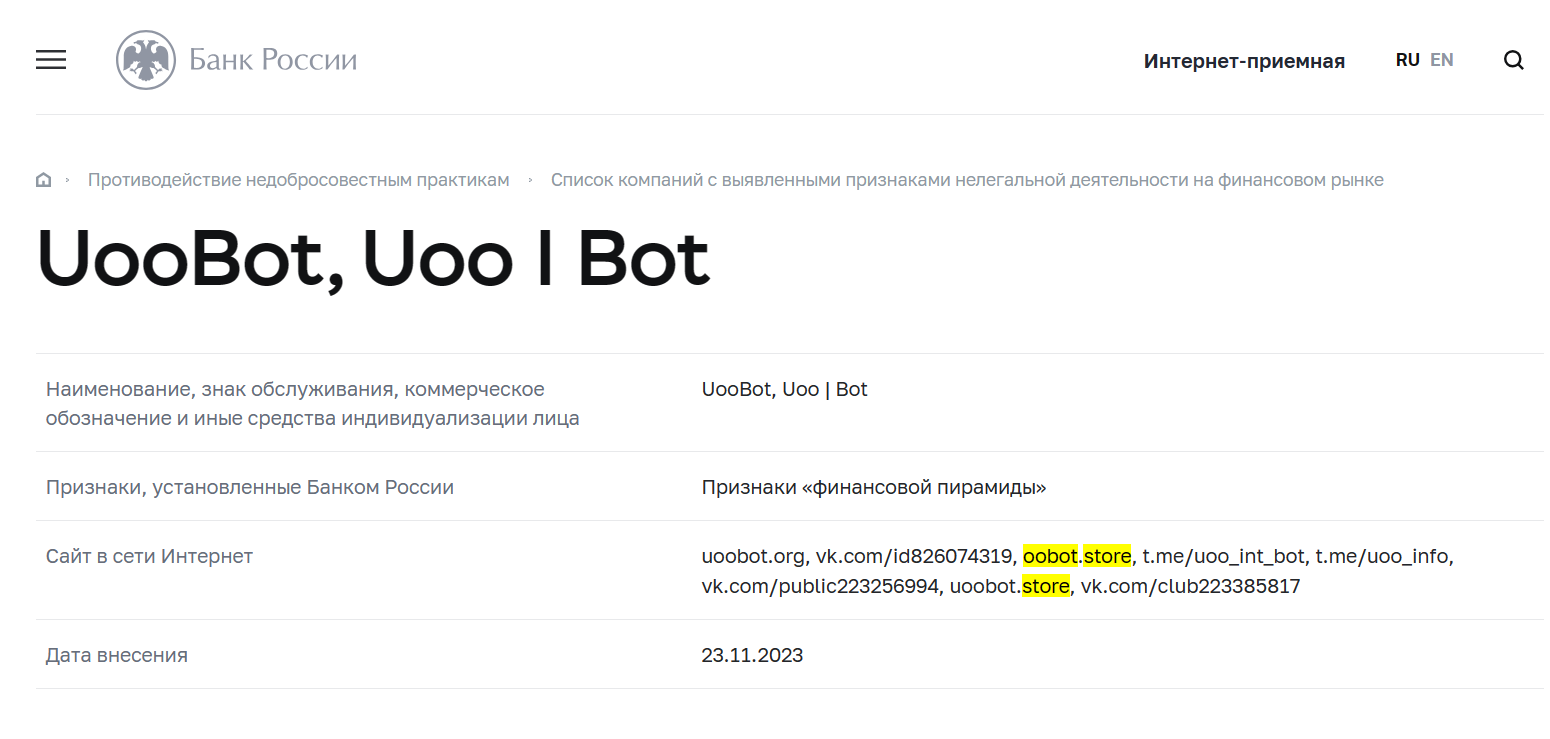Open Интернет-приемная link
Screen dimensions: 1550x739
coord(1244,61)
